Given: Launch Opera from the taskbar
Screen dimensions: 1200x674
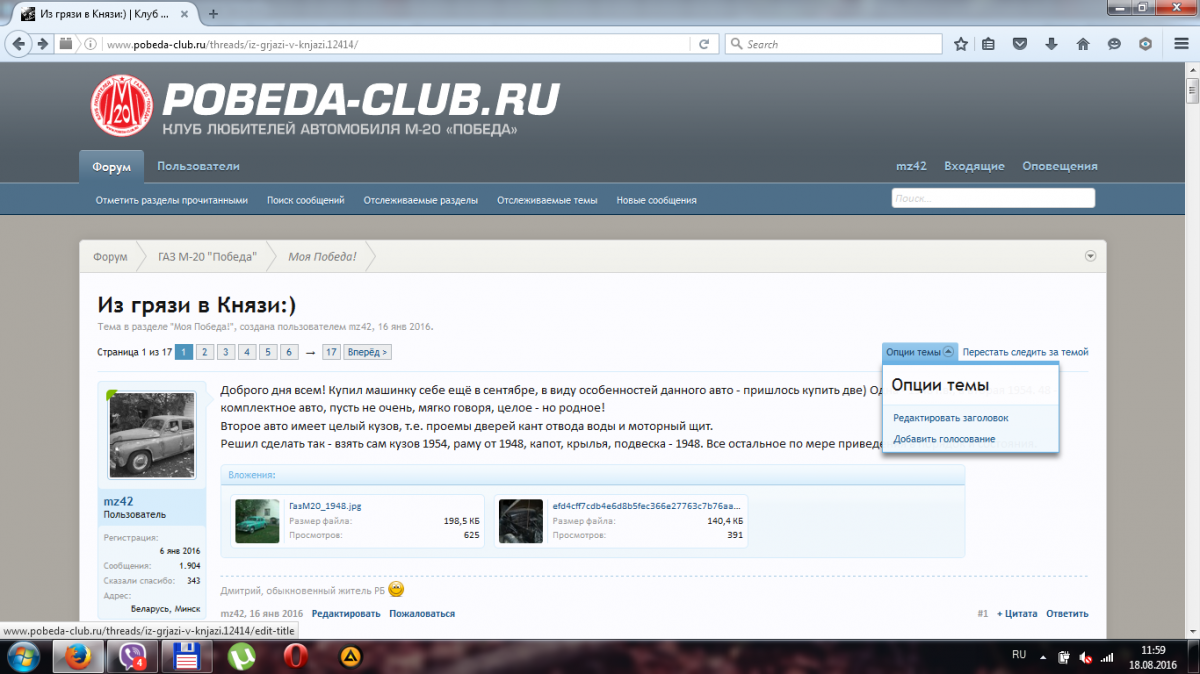Looking at the screenshot, I should coord(295,656).
